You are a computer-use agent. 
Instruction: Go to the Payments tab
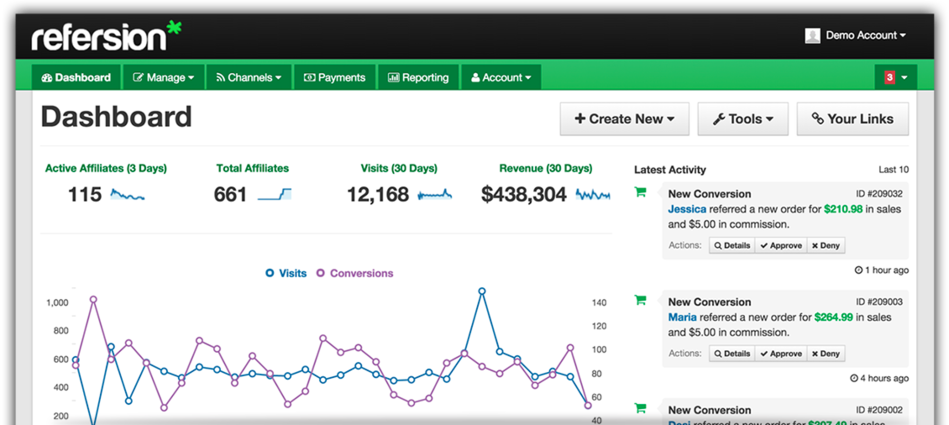click(335, 77)
